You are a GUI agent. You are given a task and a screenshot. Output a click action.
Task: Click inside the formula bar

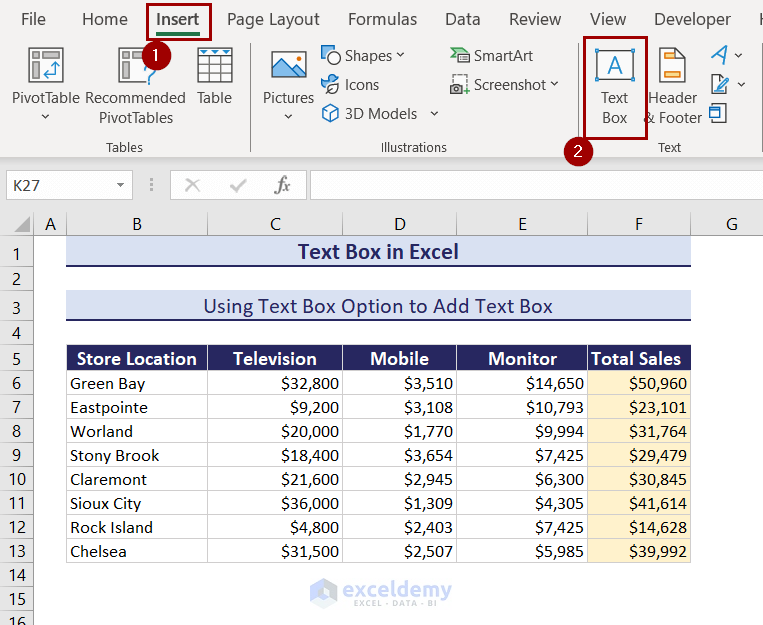(x=530, y=185)
